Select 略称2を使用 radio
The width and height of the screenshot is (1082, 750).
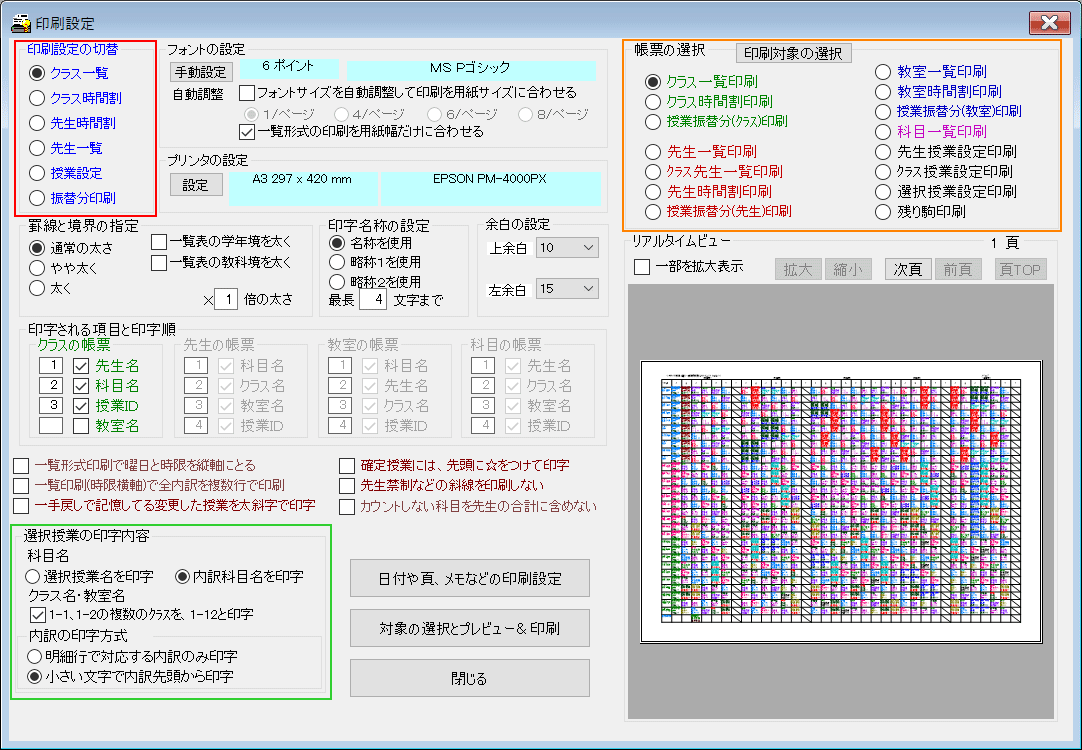337,282
